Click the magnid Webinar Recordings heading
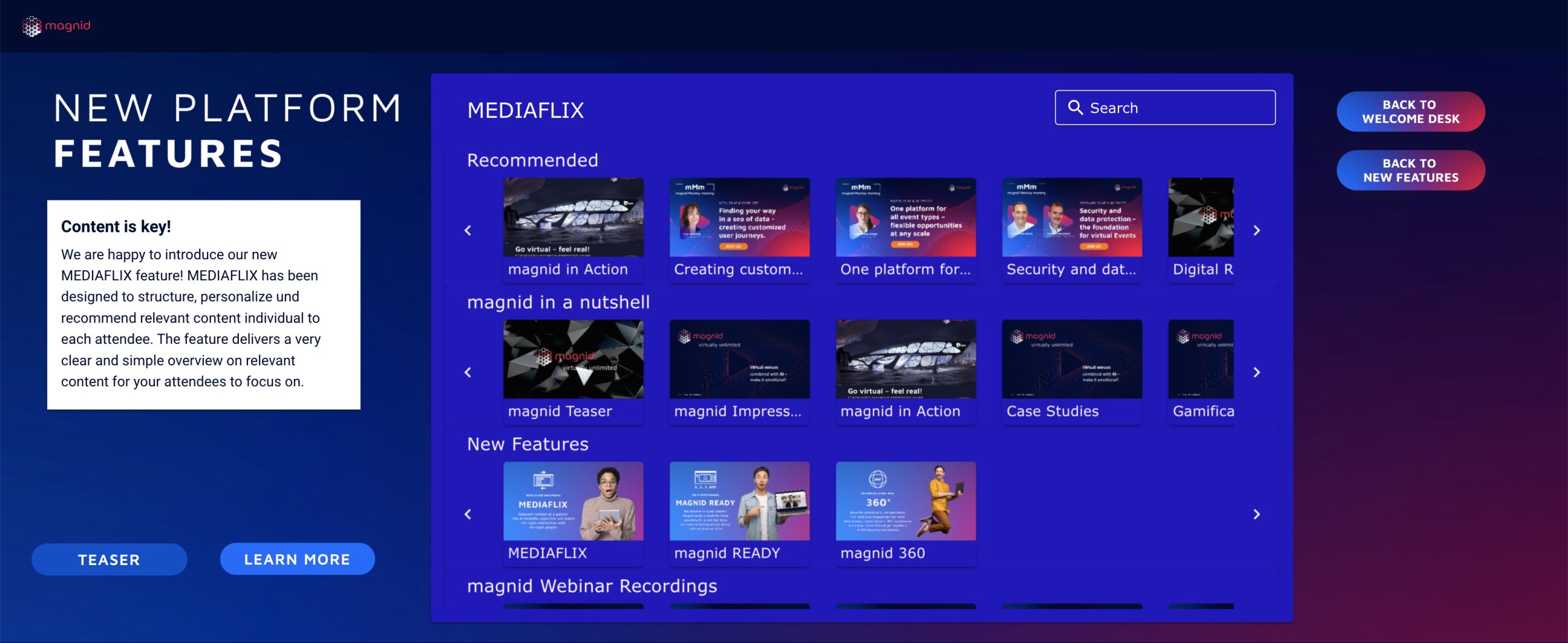This screenshot has width=1568, height=643. [592, 586]
